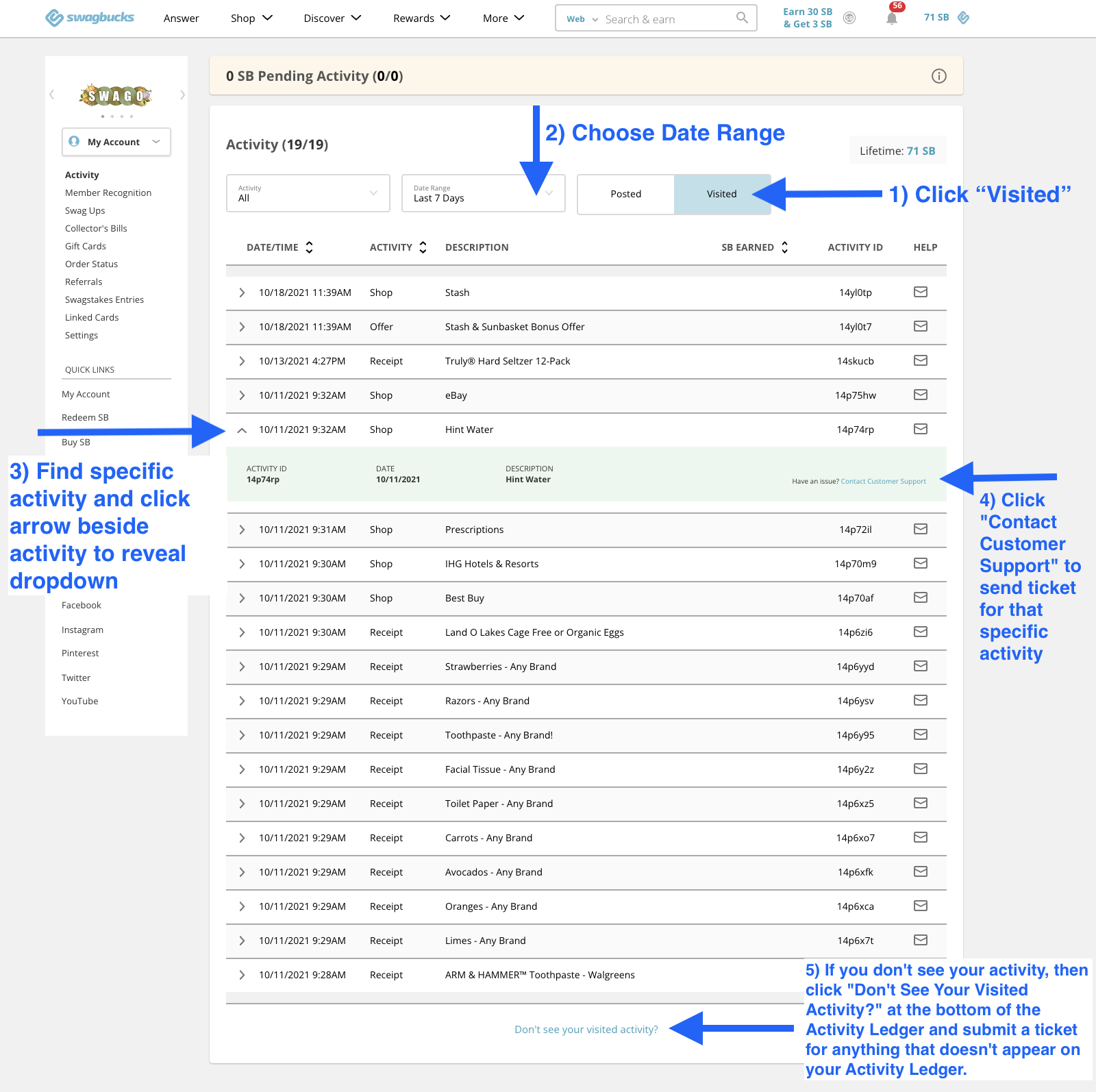Open help envelope for Carrots row
The image size is (1096, 1092).
coord(921,837)
